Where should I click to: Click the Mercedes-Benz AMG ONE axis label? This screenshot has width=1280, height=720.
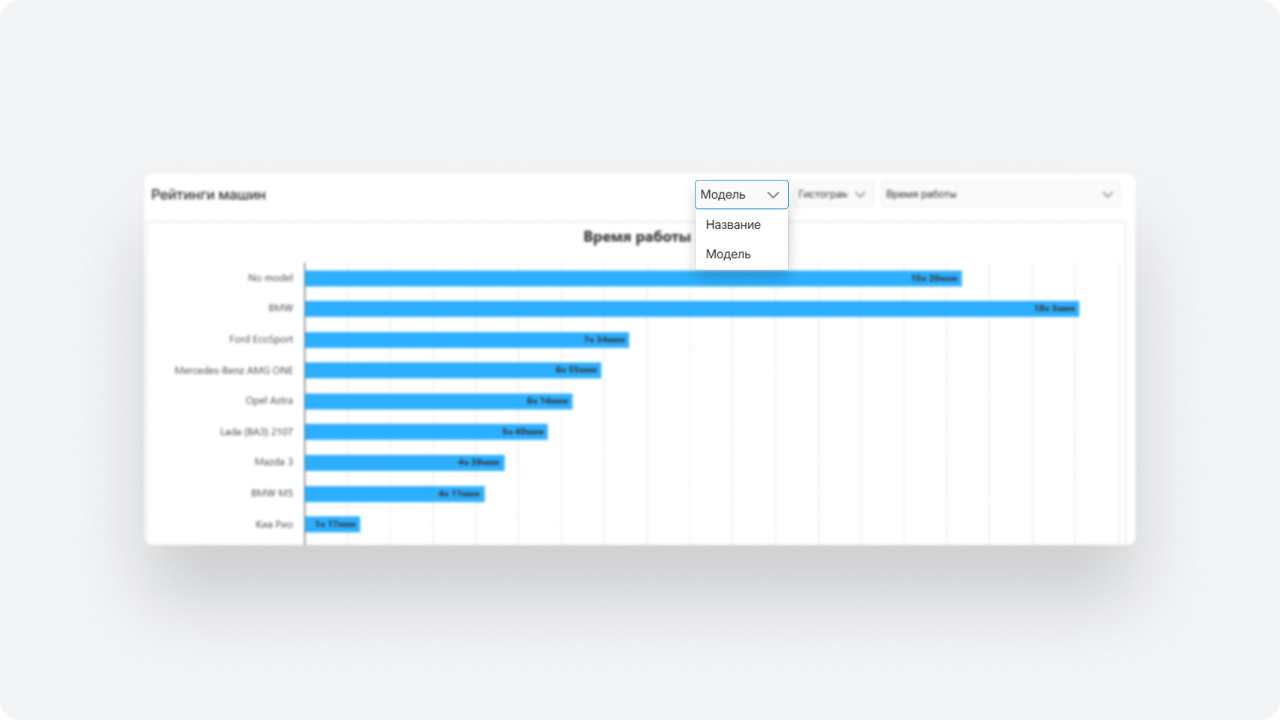pyautogui.click(x=234, y=370)
